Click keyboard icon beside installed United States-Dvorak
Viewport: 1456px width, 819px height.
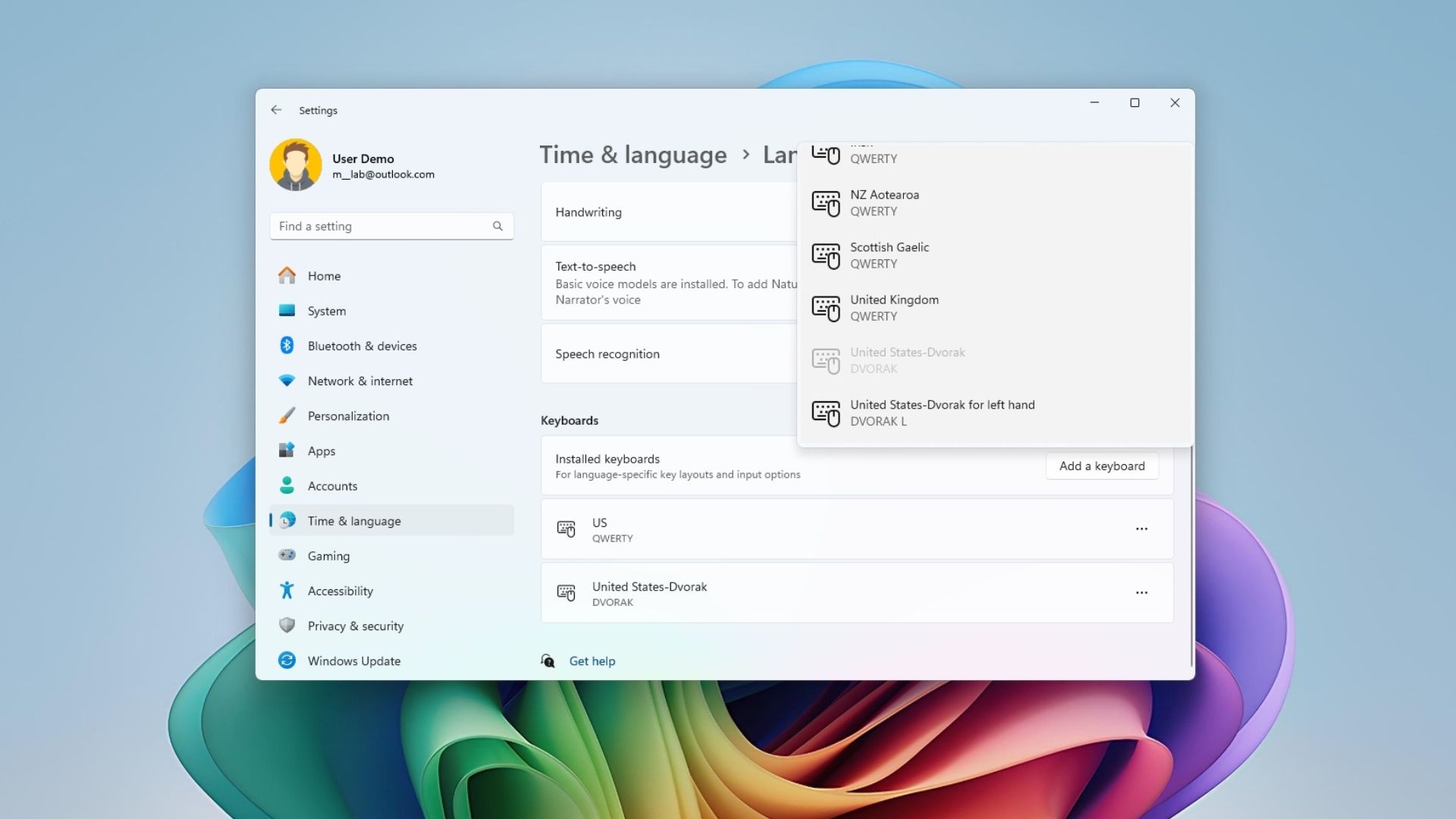pyautogui.click(x=566, y=592)
